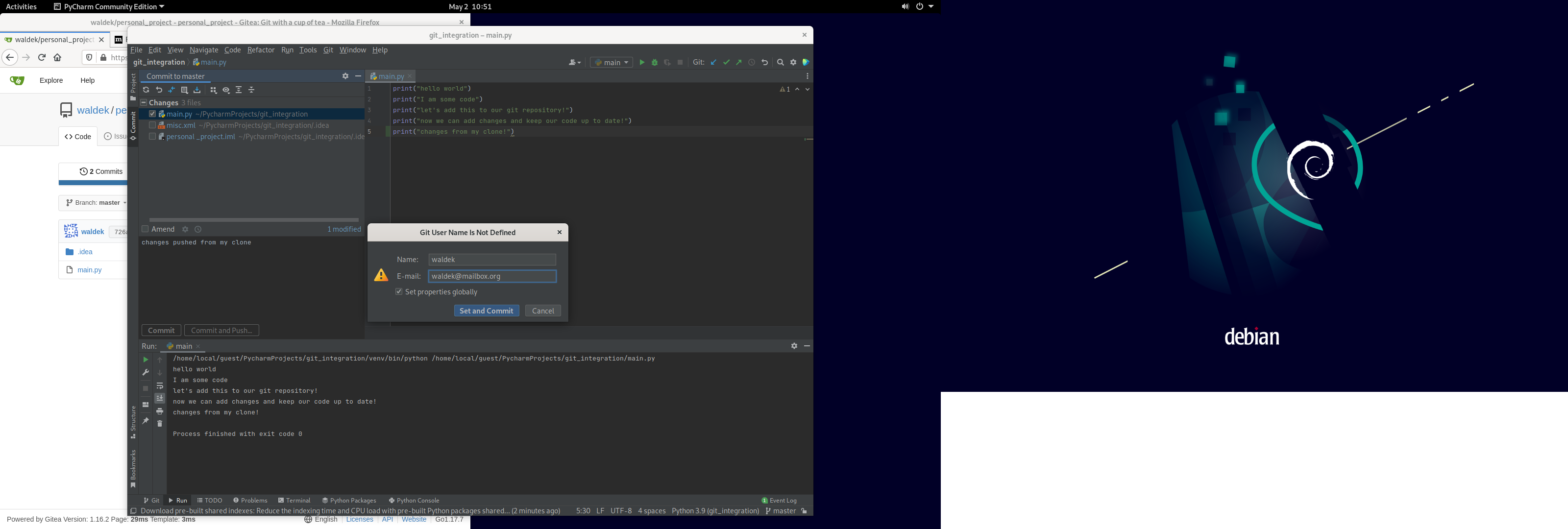Uncheck the main.py change checkbox
The height and width of the screenshot is (529, 1568).
(152, 114)
